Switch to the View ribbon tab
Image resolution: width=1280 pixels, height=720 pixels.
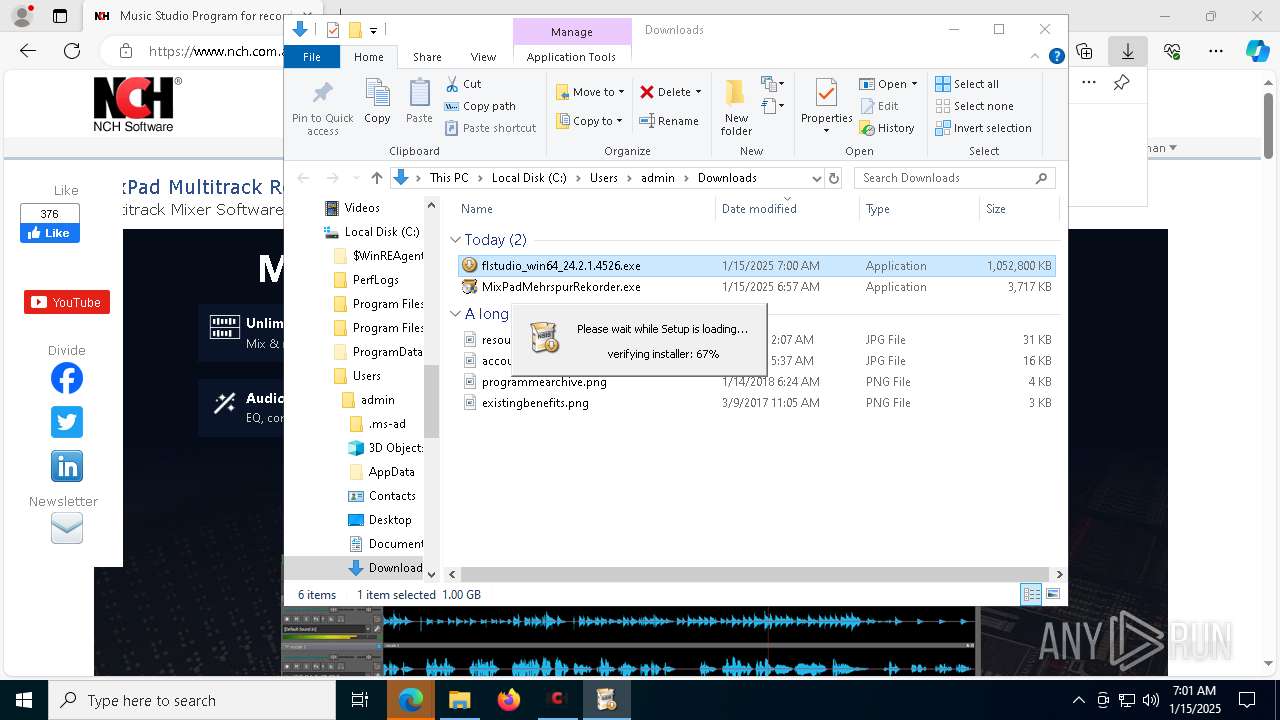point(483,57)
